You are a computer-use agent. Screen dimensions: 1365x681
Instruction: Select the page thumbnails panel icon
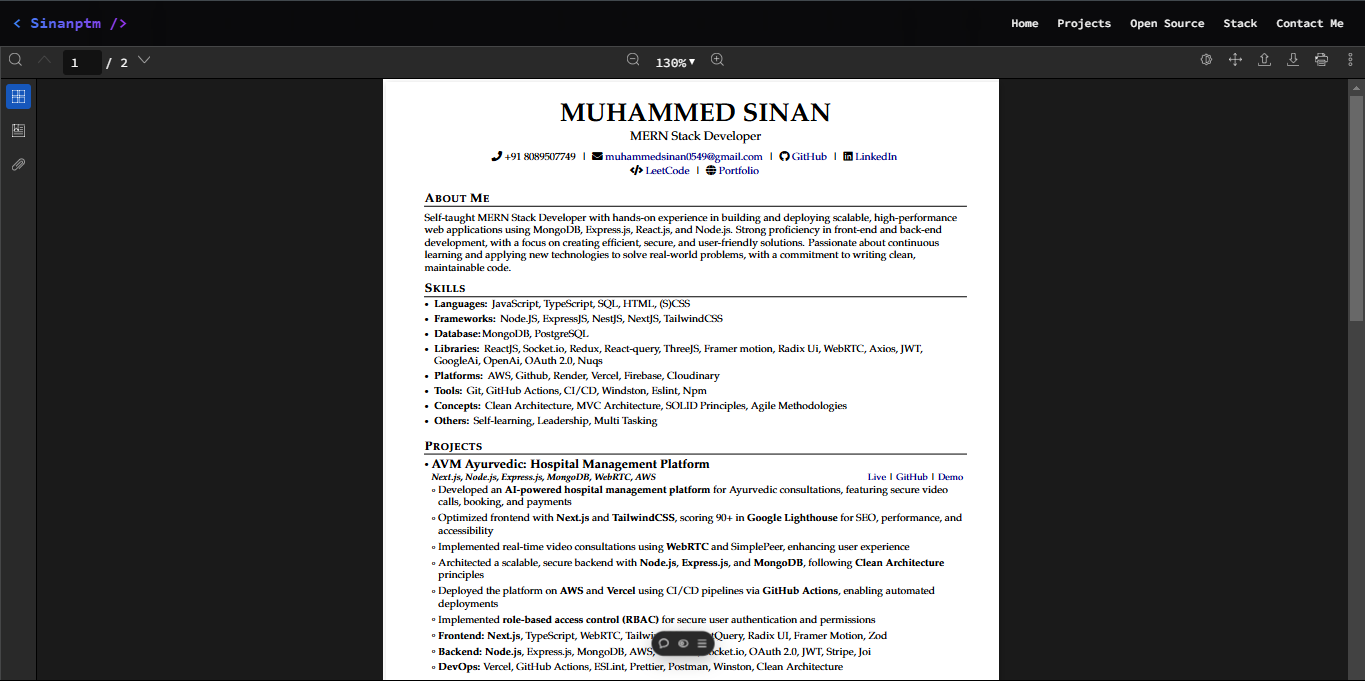(18, 95)
